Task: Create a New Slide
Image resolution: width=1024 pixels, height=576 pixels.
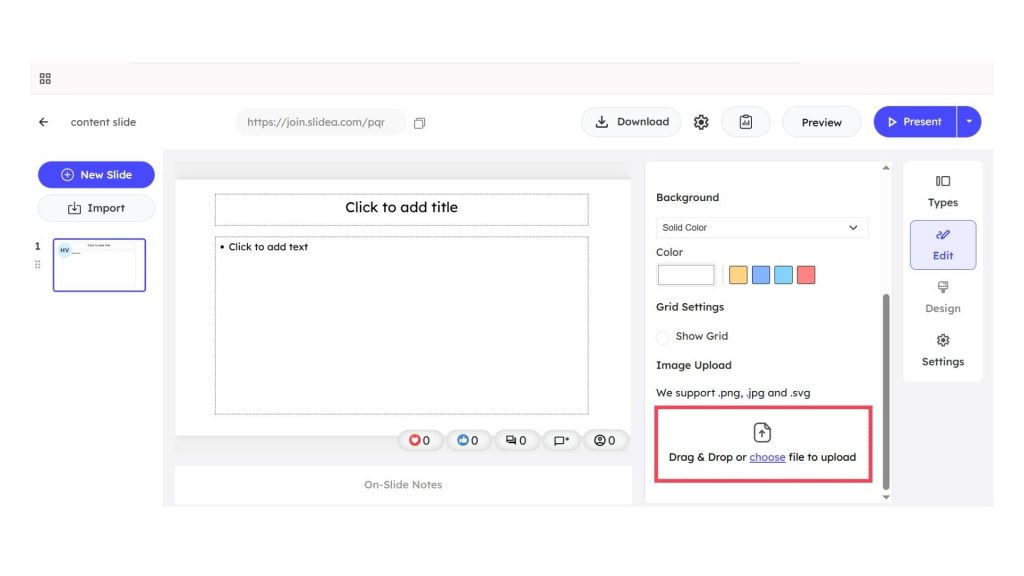Action: coord(96,174)
